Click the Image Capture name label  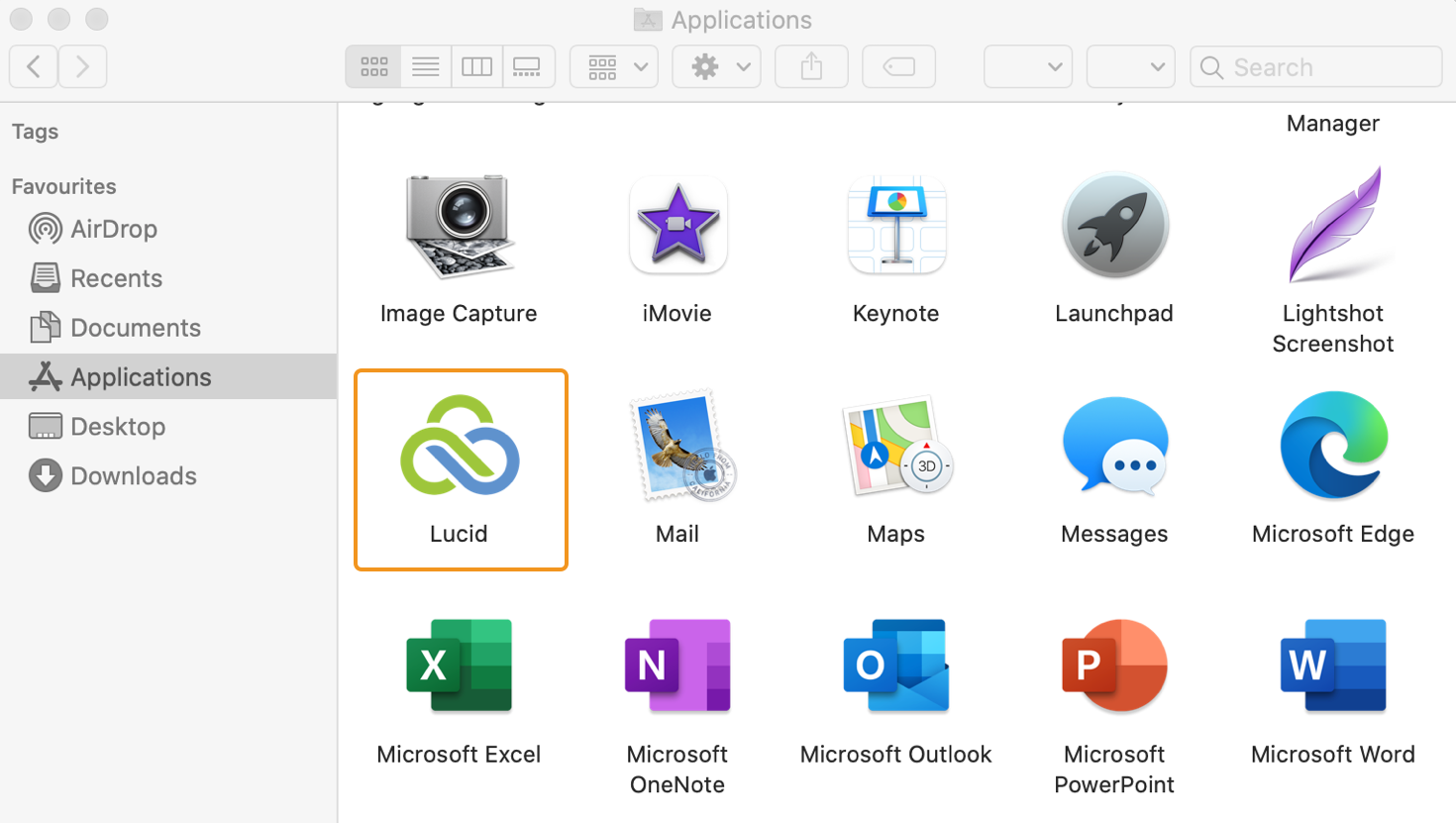tap(459, 313)
